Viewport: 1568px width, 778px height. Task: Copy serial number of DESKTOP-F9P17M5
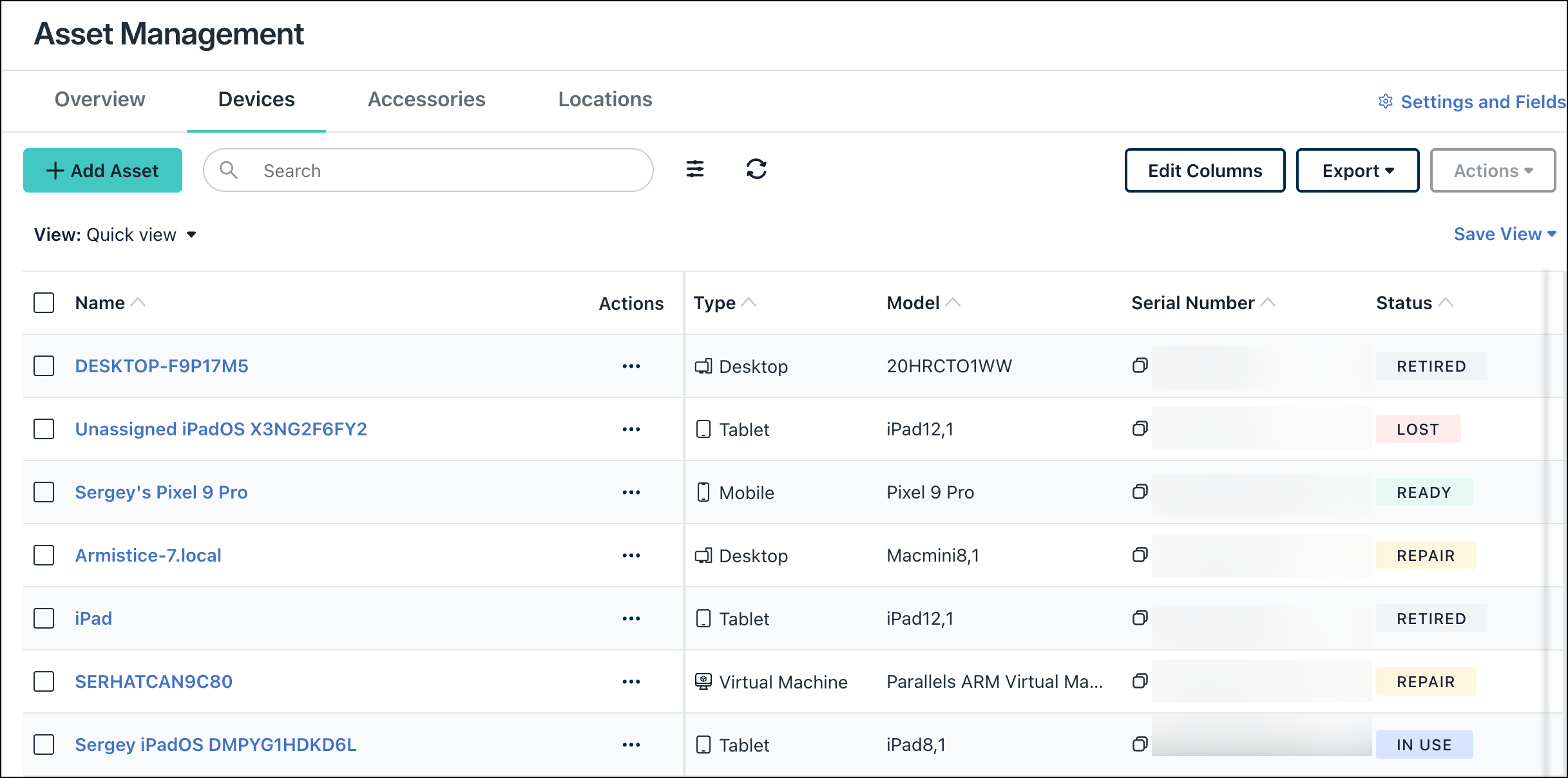1140,366
